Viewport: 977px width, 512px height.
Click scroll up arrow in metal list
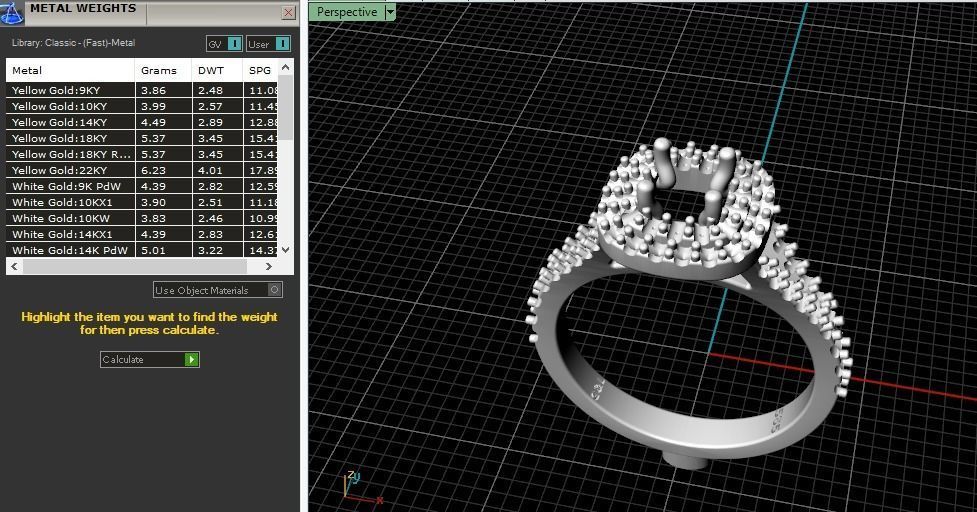click(x=285, y=67)
